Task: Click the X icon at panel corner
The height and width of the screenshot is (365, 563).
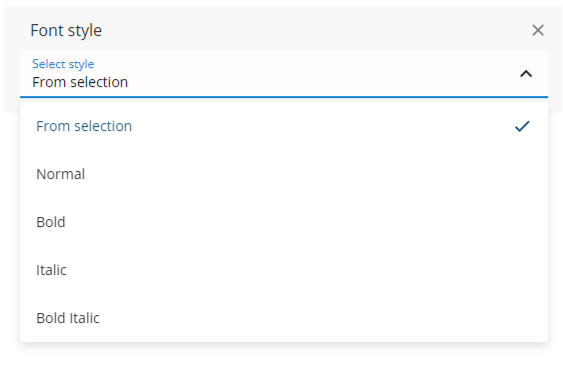Action: pos(538,30)
